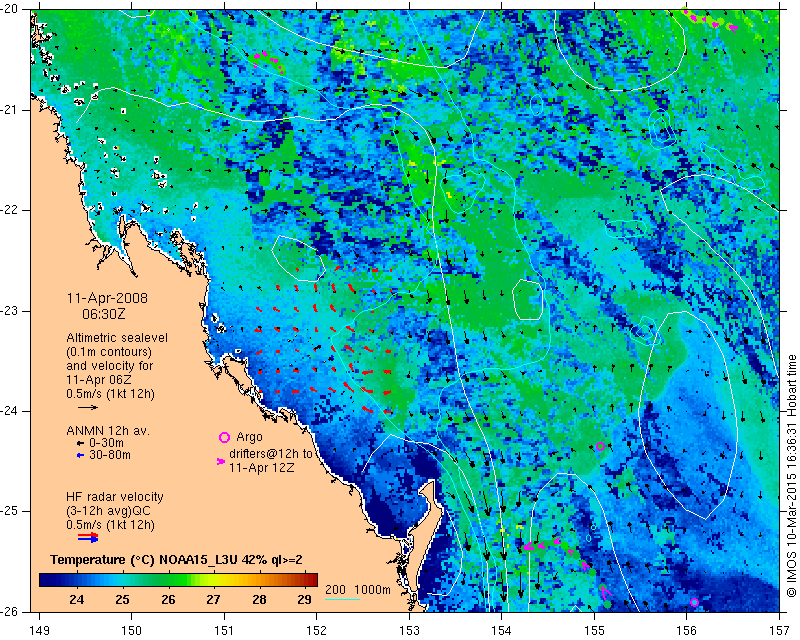Click the 'ANMN 12h av.' label
The height and width of the screenshot is (640, 800).
(x=108, y=431)
